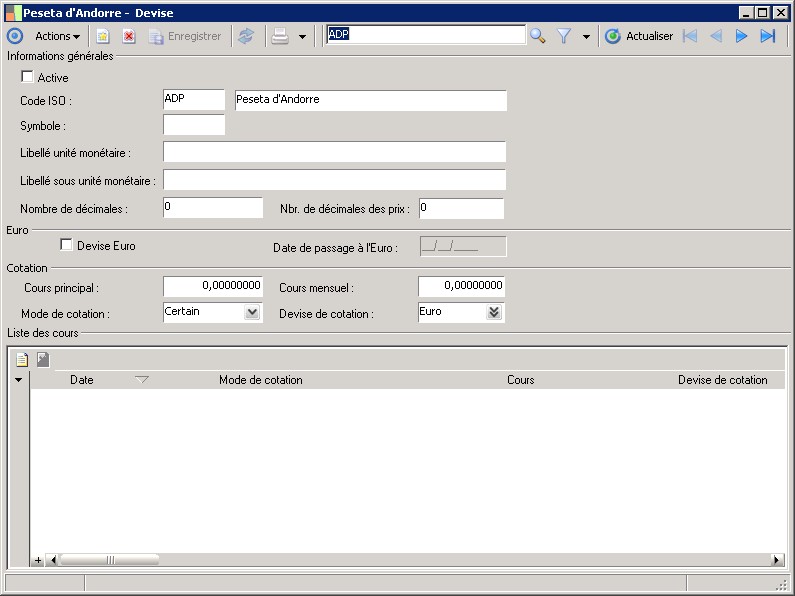Click the print icon in toolbar
Image resolution: width=795 pixels, height=596 pixels.
click(281, 36)
